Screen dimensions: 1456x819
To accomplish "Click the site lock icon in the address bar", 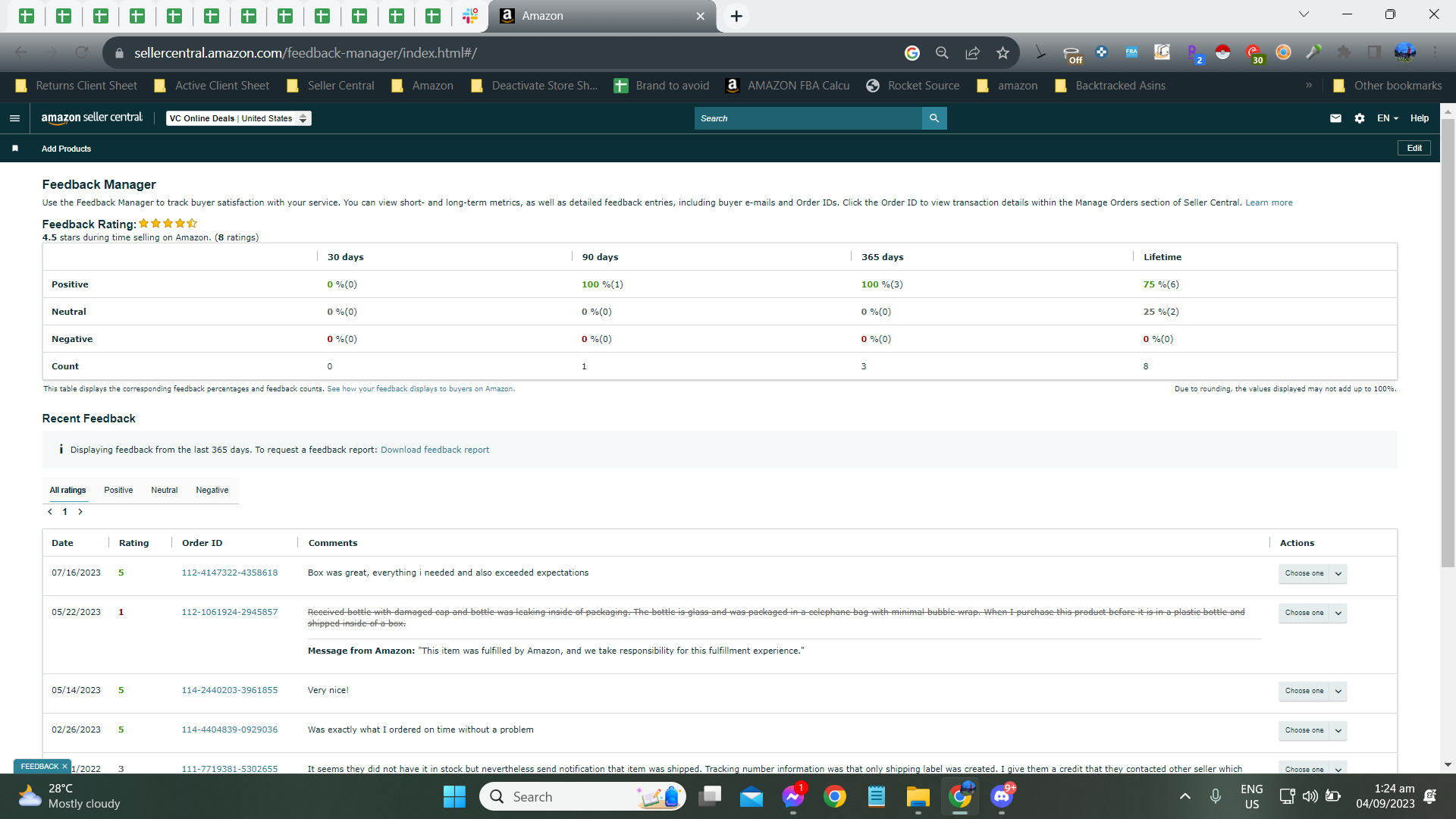I will point(118,53).
